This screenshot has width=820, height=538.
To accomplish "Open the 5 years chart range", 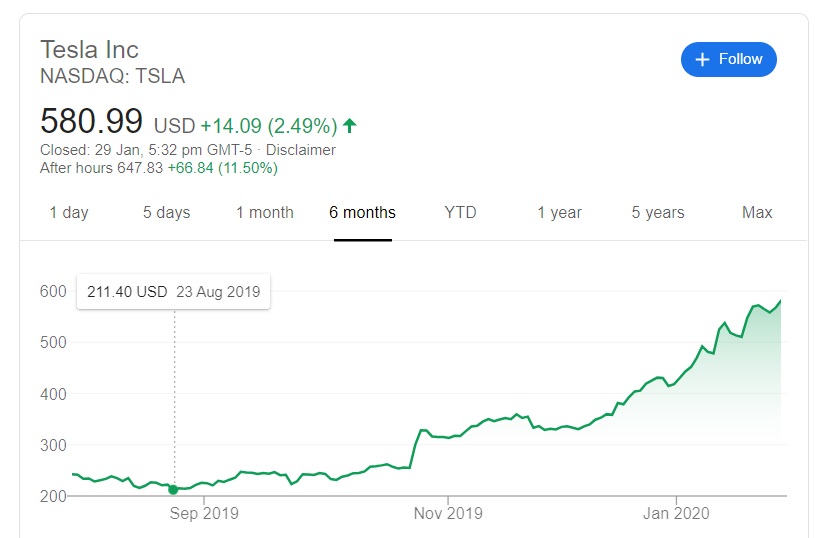I will pos(658,212).
